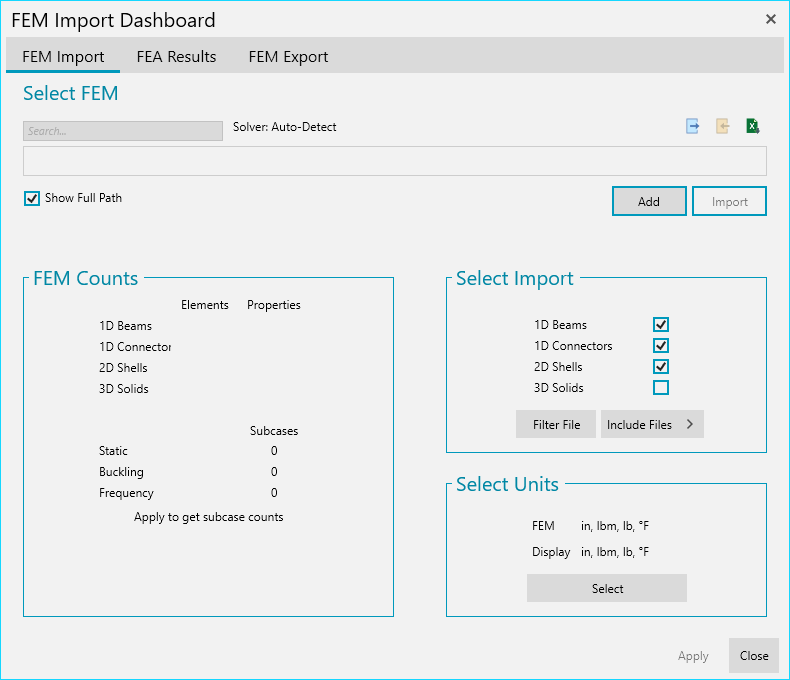The width and height of the screenshot is (790, 680).
Task: Click the '3D Solids' label in Select Import
Action: (559, 388)
